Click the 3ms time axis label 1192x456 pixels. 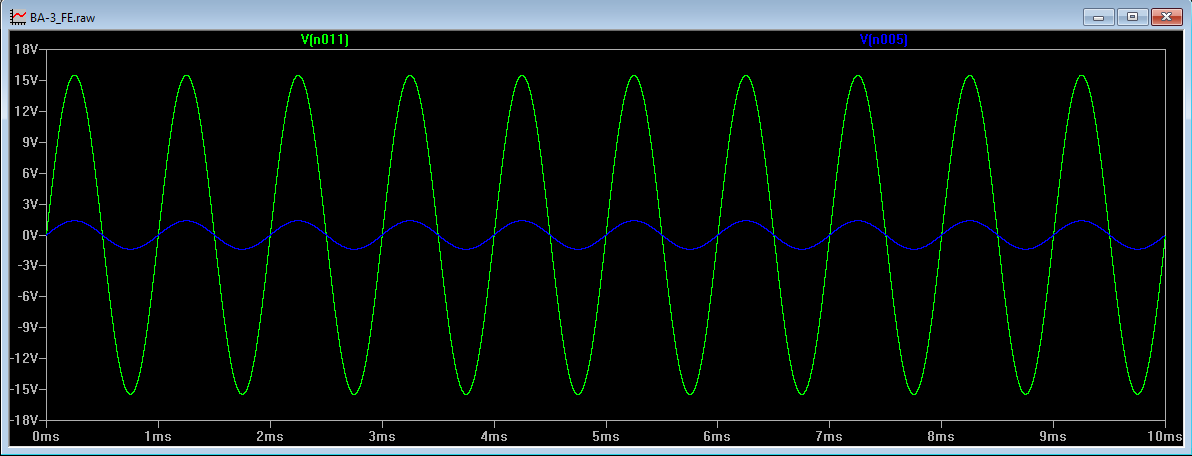click(382, 436)
